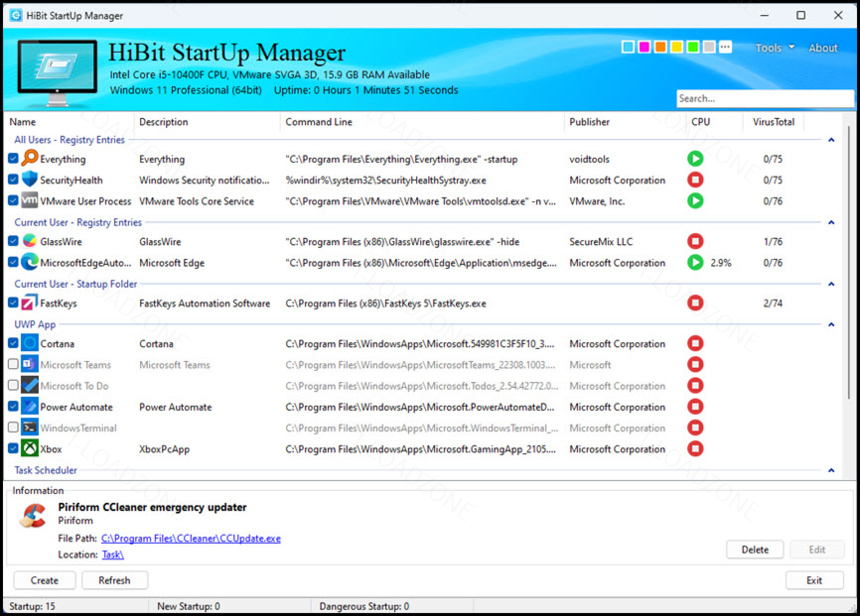Screen dimensions: 860x616
Task: Open more color themes ellipsis
Action: [725, 47]
